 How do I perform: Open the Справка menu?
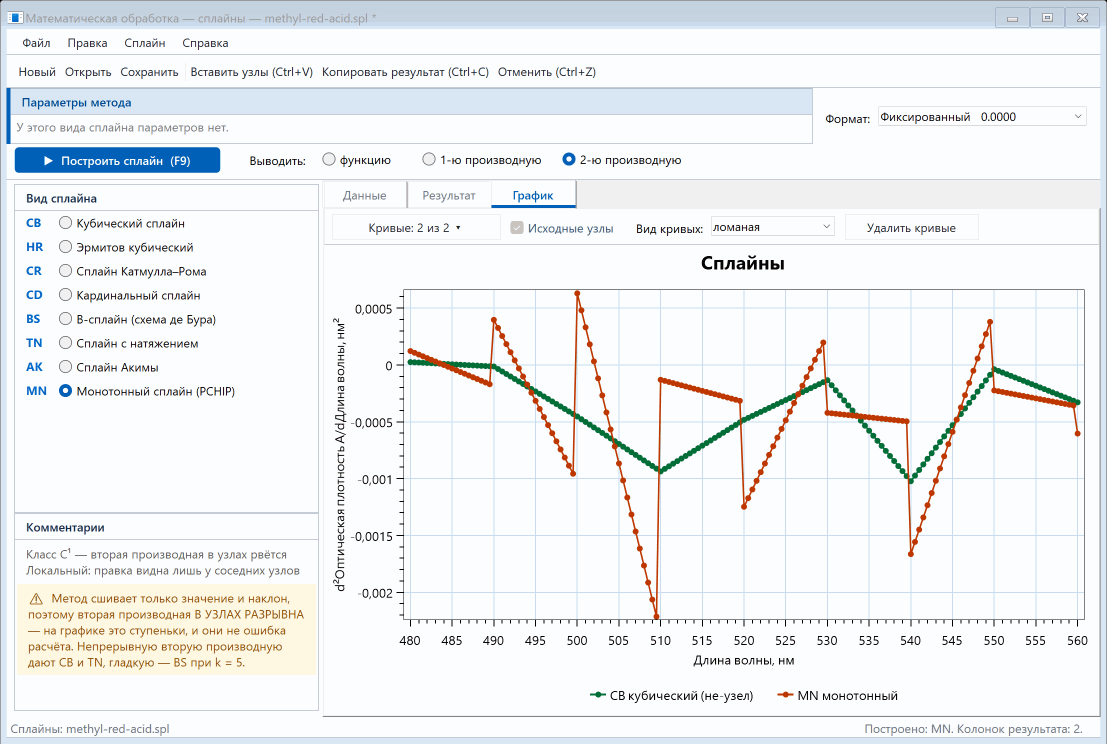tap(205, 43)
